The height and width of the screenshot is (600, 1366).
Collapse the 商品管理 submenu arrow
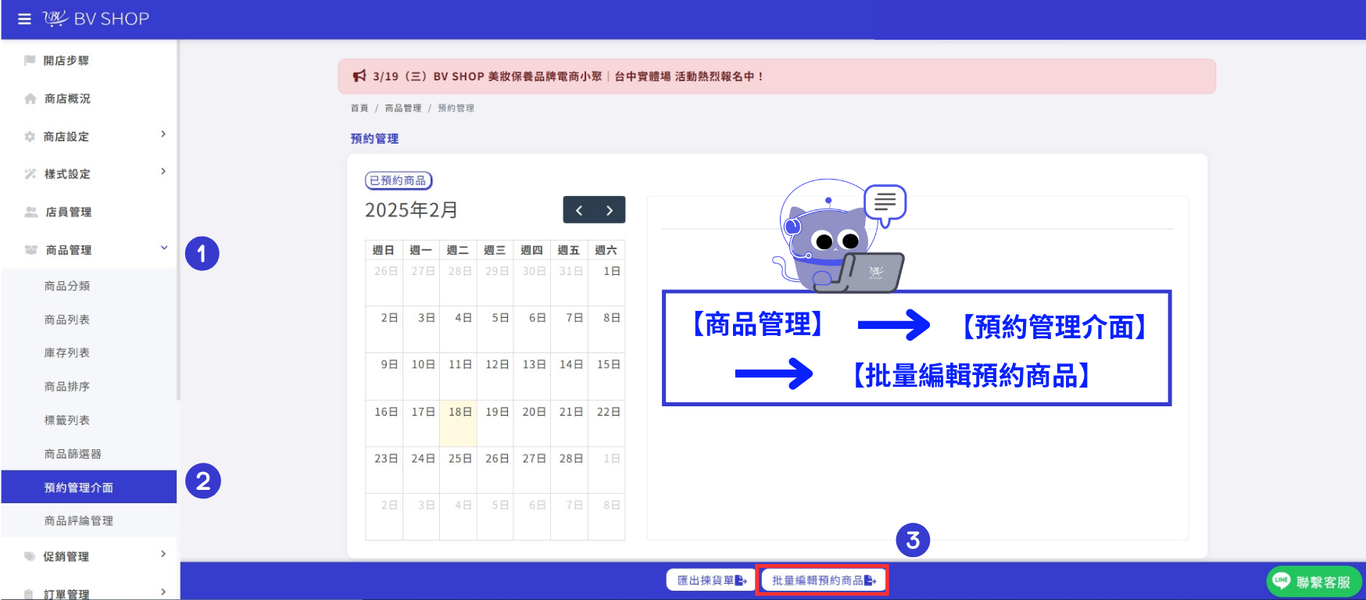164,248
